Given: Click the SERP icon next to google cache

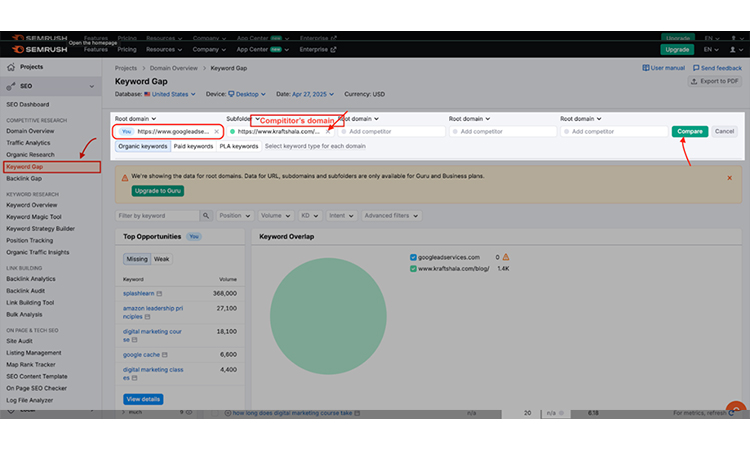Looking at the screenshot, I should [x=165, y=355].
